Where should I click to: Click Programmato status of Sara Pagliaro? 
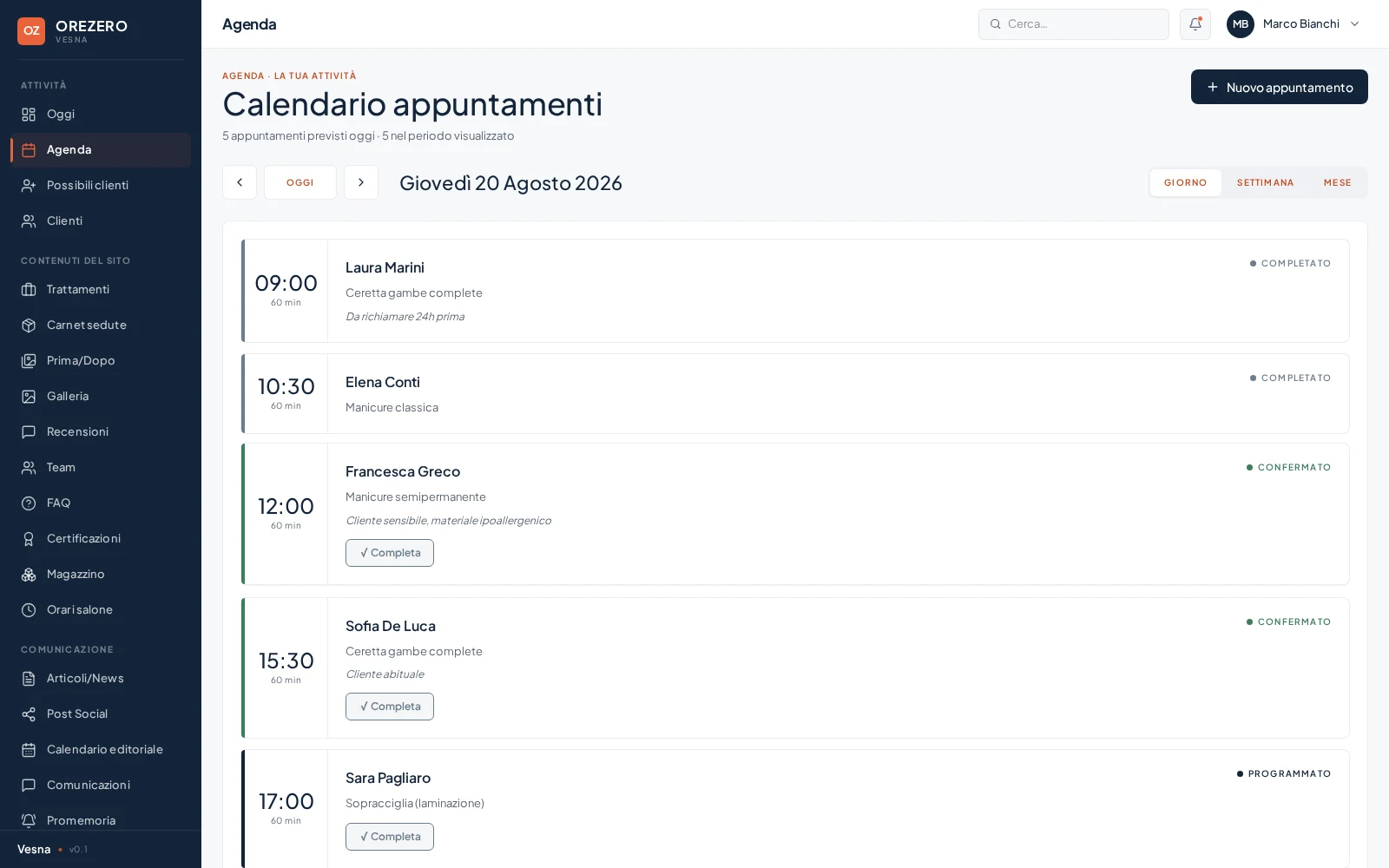click(x=1284, y=773)
